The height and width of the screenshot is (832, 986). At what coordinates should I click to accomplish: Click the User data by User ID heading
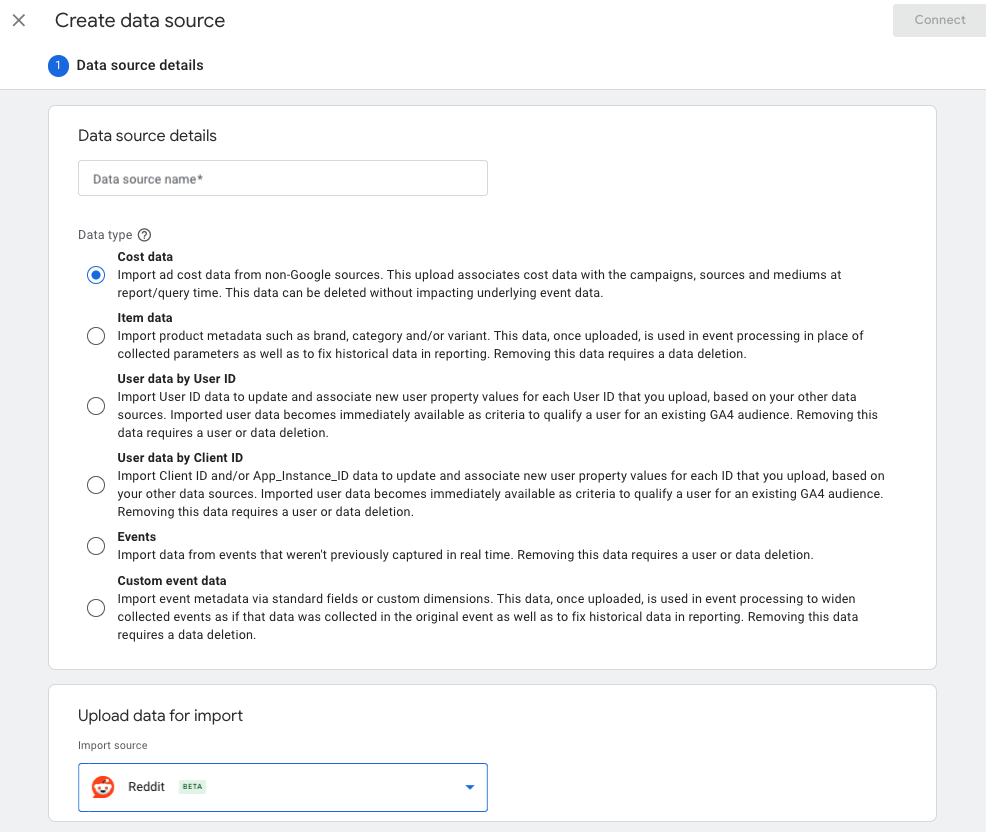click(177, 379)
